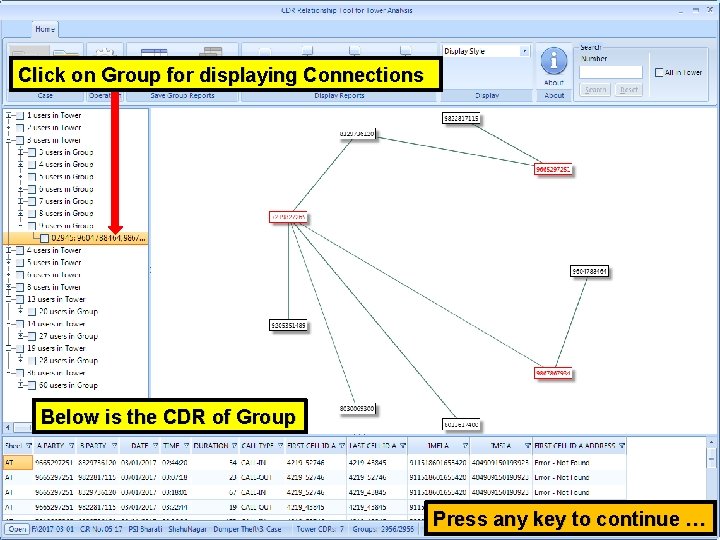Check the box for 13 users in Tower
This screenshot has height=540, width=720.
coord(20,299)
